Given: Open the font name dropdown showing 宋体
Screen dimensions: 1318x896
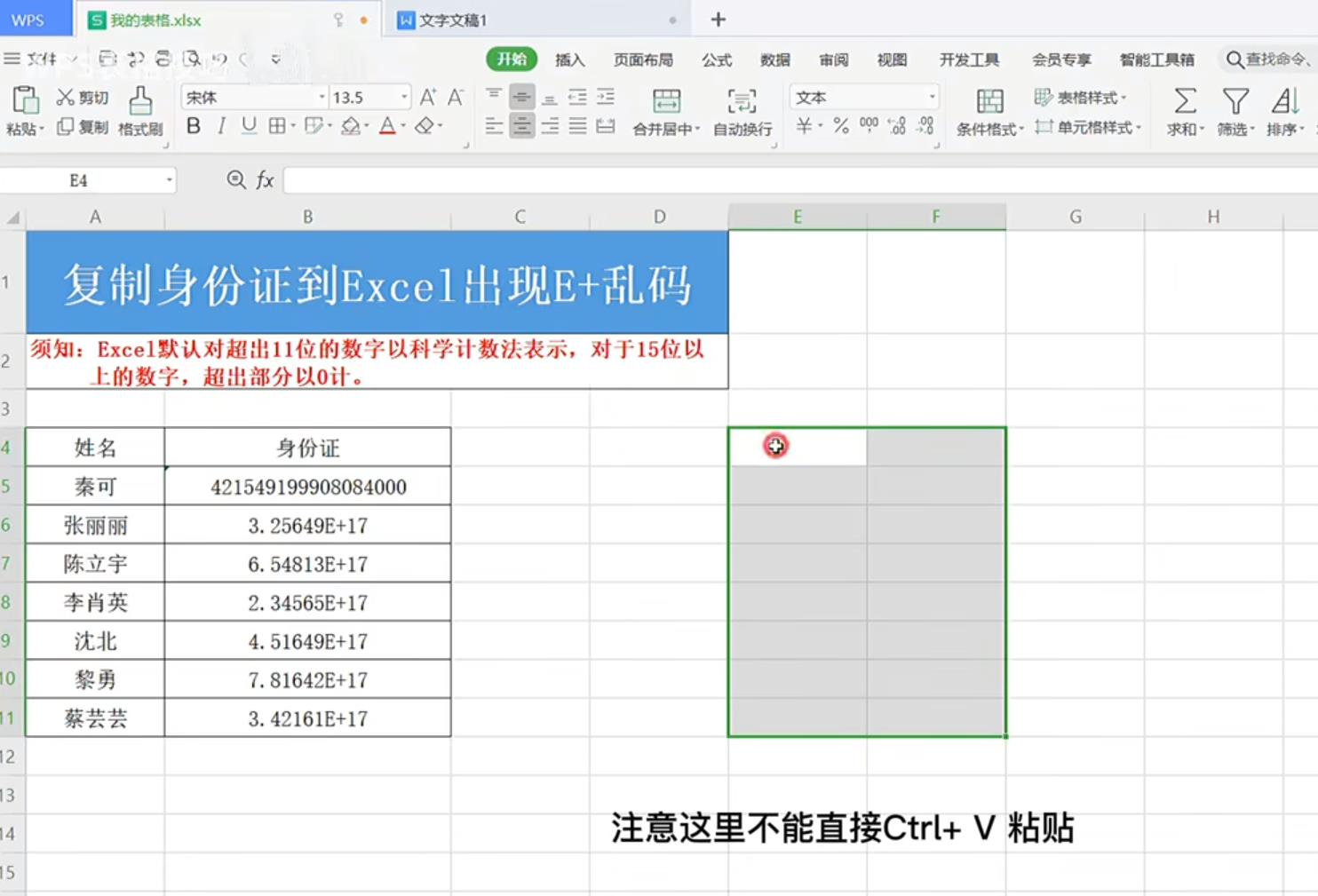Looking at the screenshot, I should coord(255,97).
